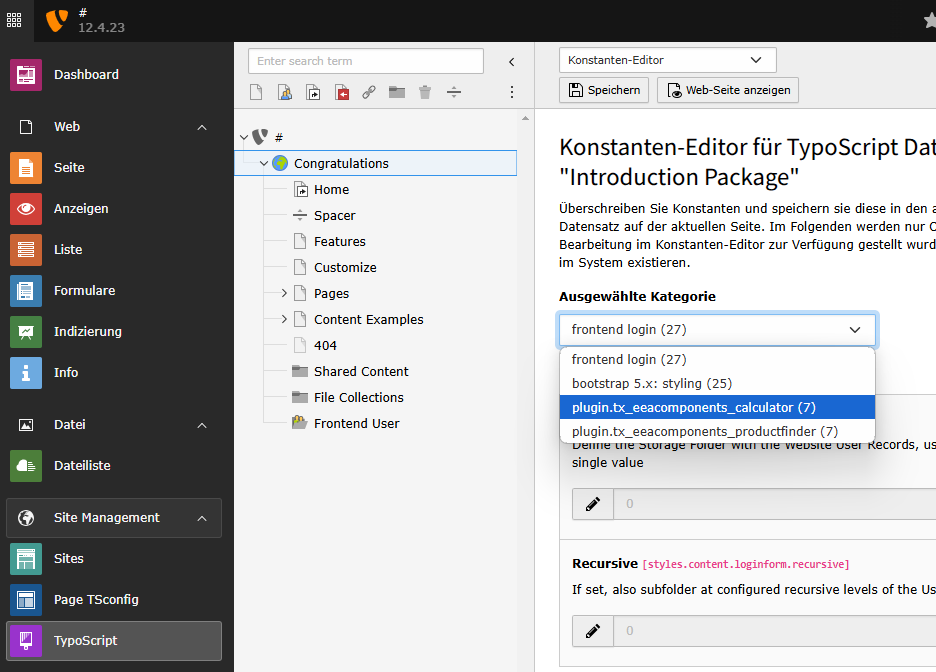Click the recycler trash icon in tree toolbar
936x672 pixels.
(x=425, y=92)
